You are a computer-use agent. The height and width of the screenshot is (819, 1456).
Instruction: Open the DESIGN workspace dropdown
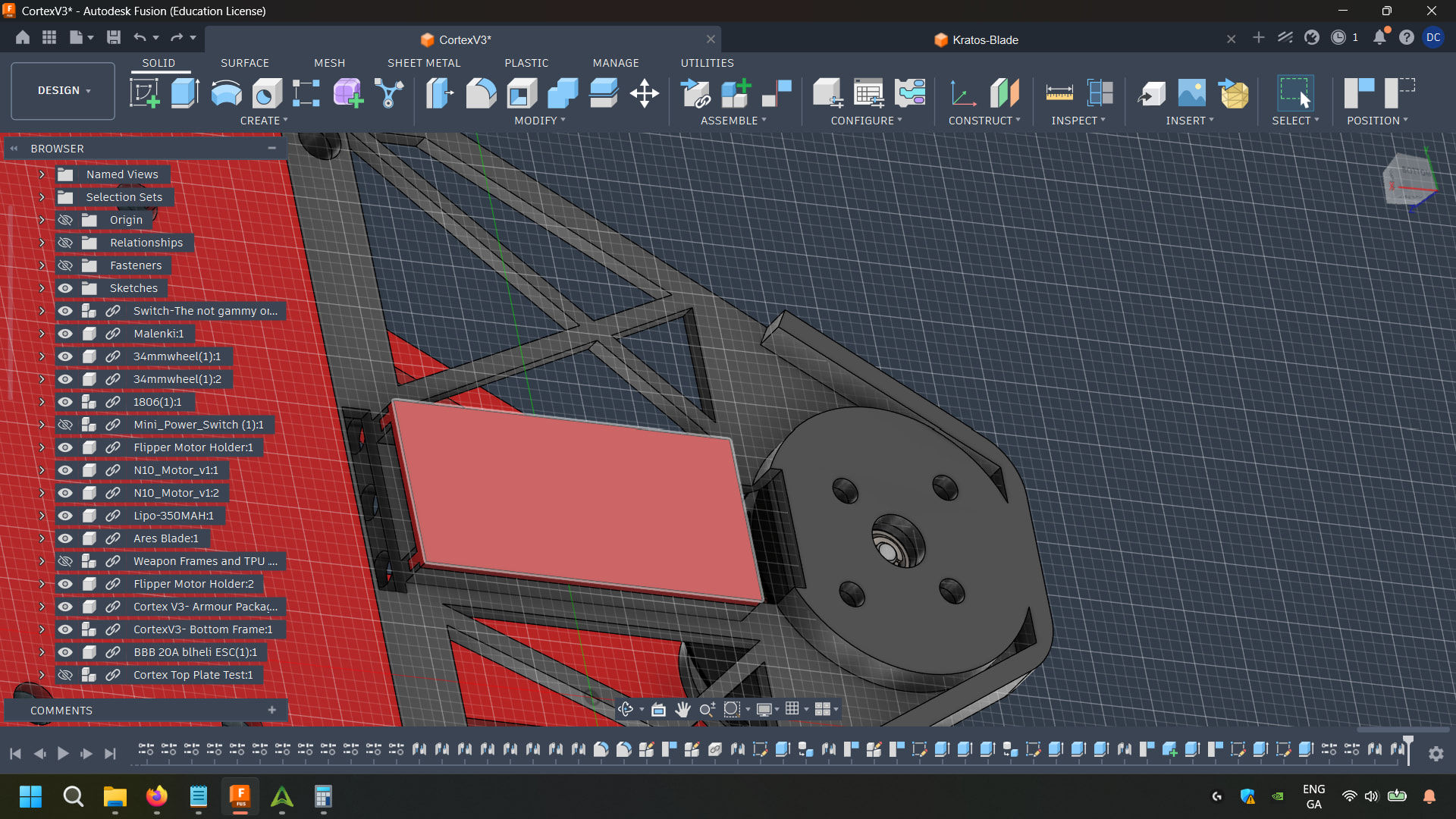click(63, 90)
